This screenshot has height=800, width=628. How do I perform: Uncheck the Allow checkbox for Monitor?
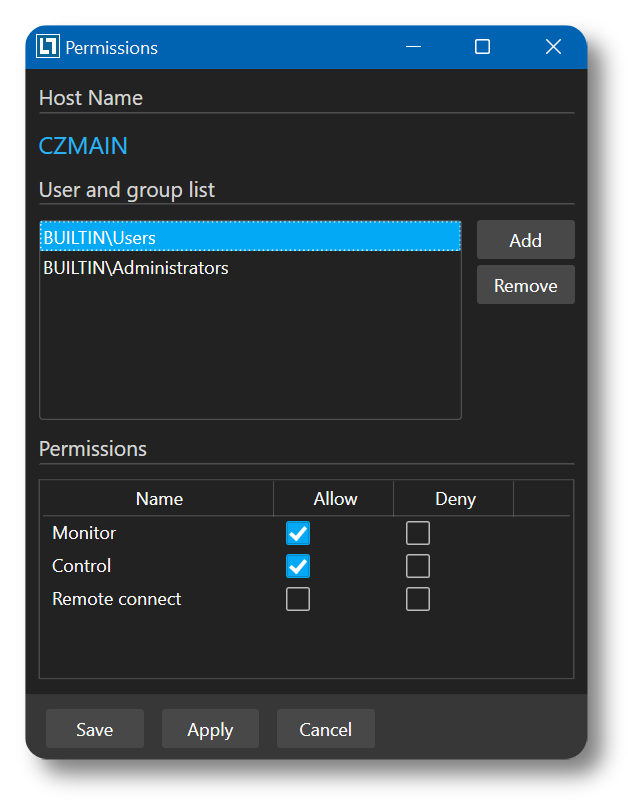pos(297,533)
